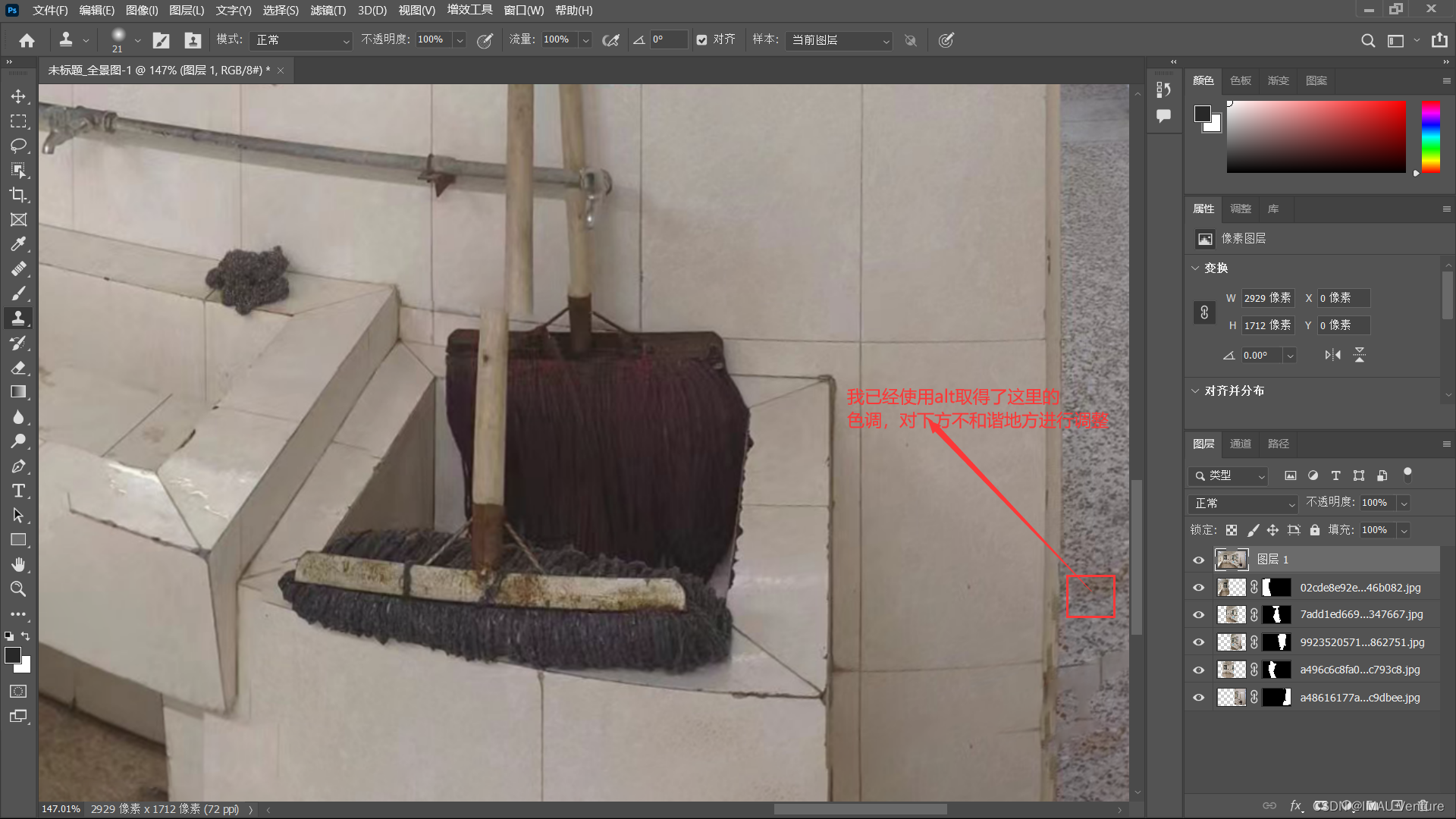Flip horizontally in transform properties

click(x=1332, y=355)
